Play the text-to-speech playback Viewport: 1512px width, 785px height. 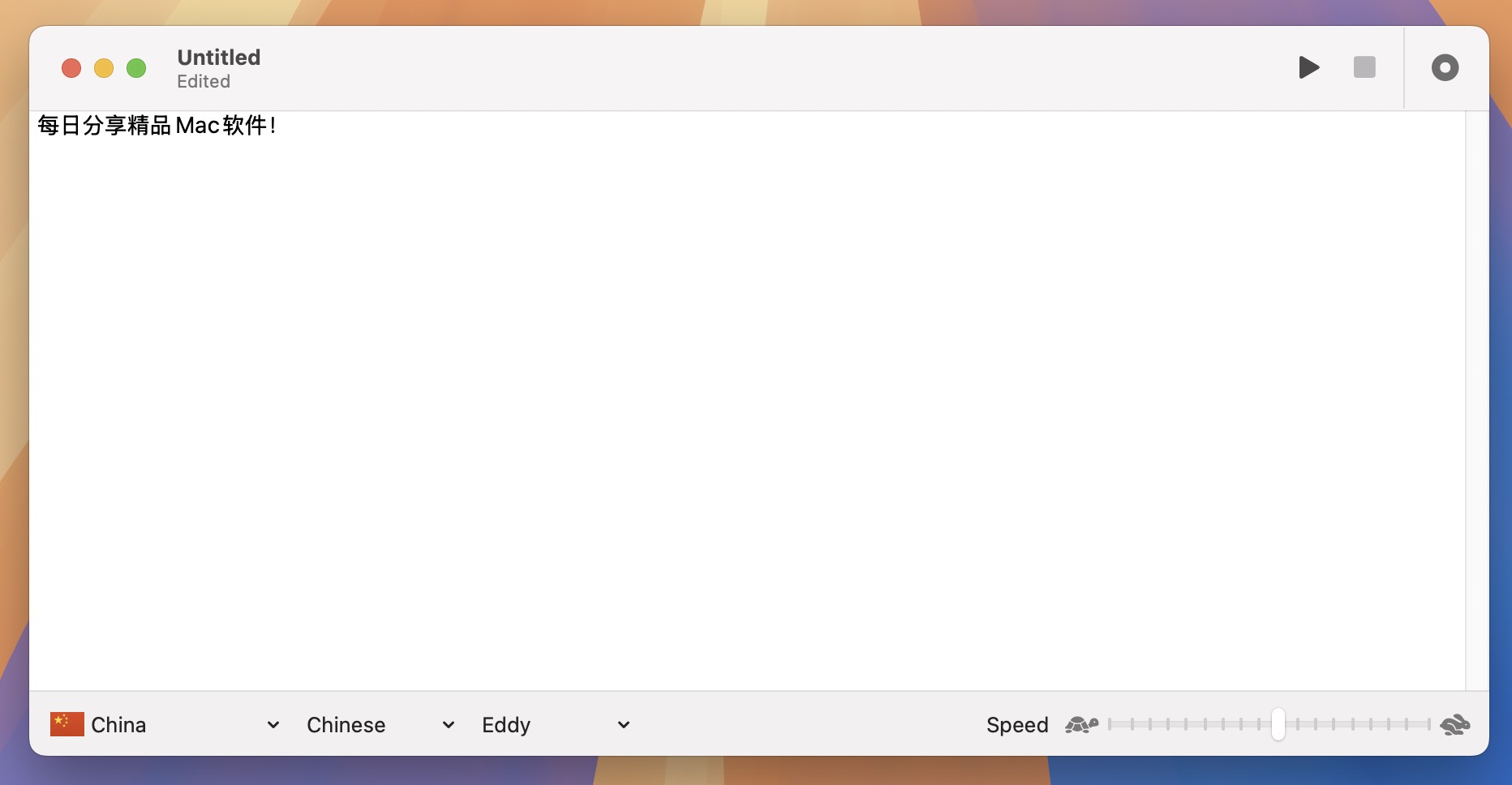[1308, 68]
